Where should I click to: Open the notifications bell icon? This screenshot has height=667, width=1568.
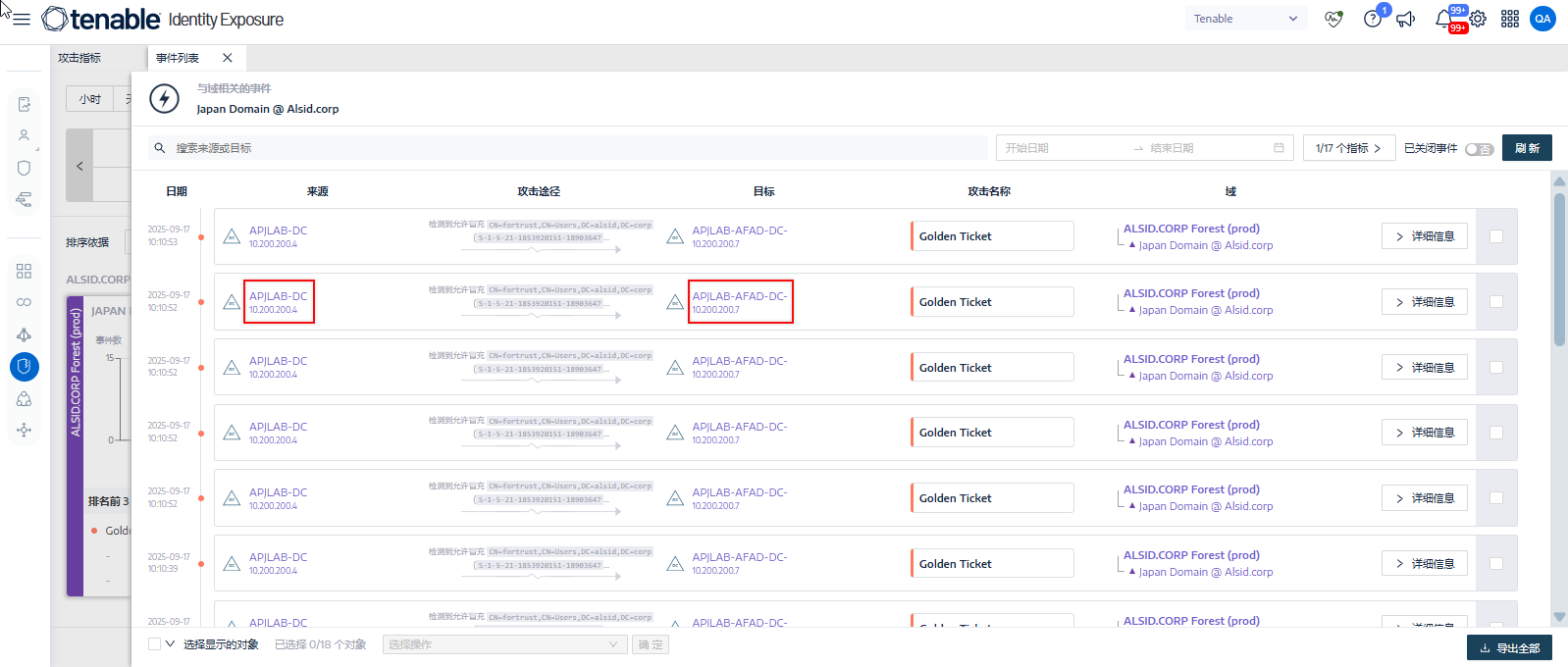1443,19
